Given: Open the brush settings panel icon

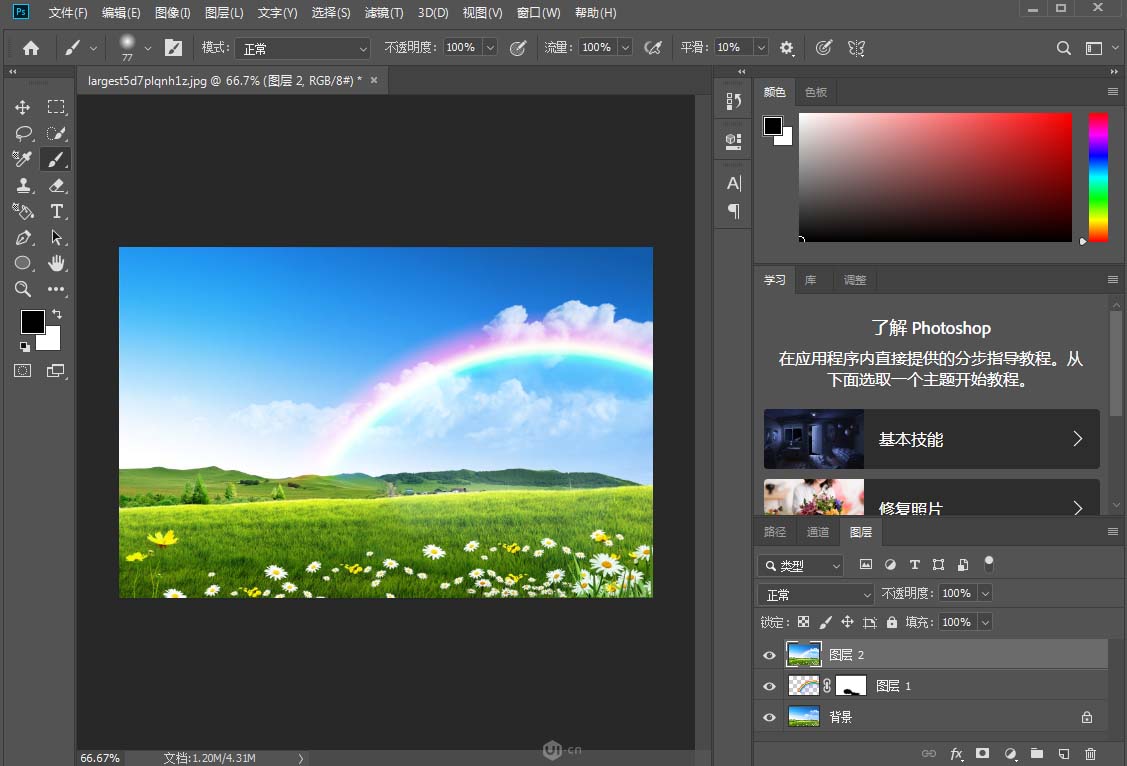Looking at the screenshot, I should [173, 48].
